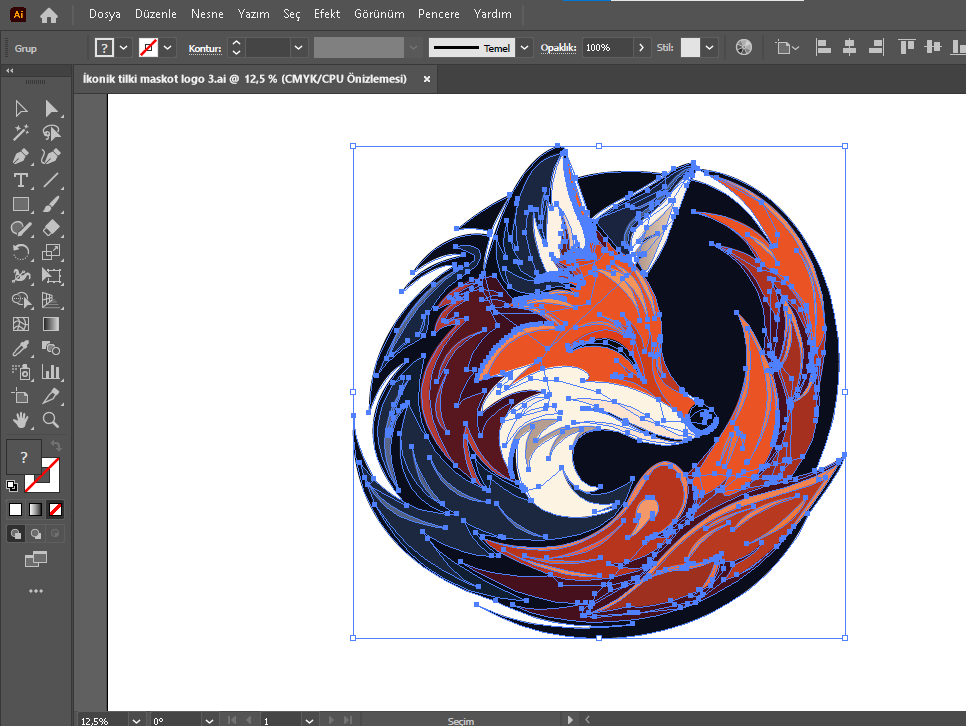The height and width of the screenshot is (726, 966).
Task: Select the Slice tool
Action: point(51,396)
